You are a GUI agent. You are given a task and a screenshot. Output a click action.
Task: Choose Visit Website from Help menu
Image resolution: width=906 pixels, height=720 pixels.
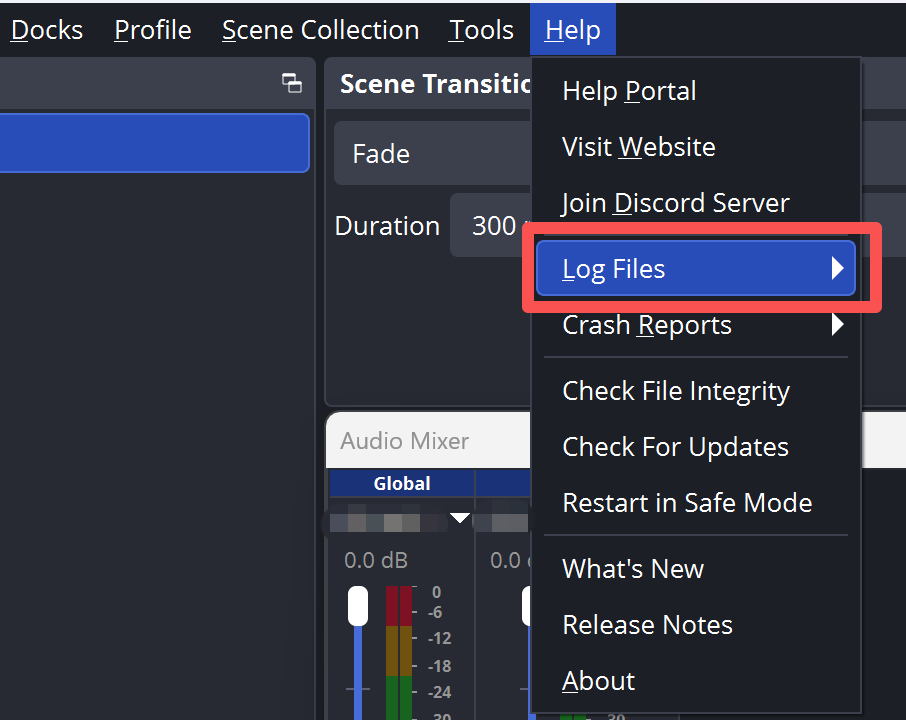pos(696,147)
